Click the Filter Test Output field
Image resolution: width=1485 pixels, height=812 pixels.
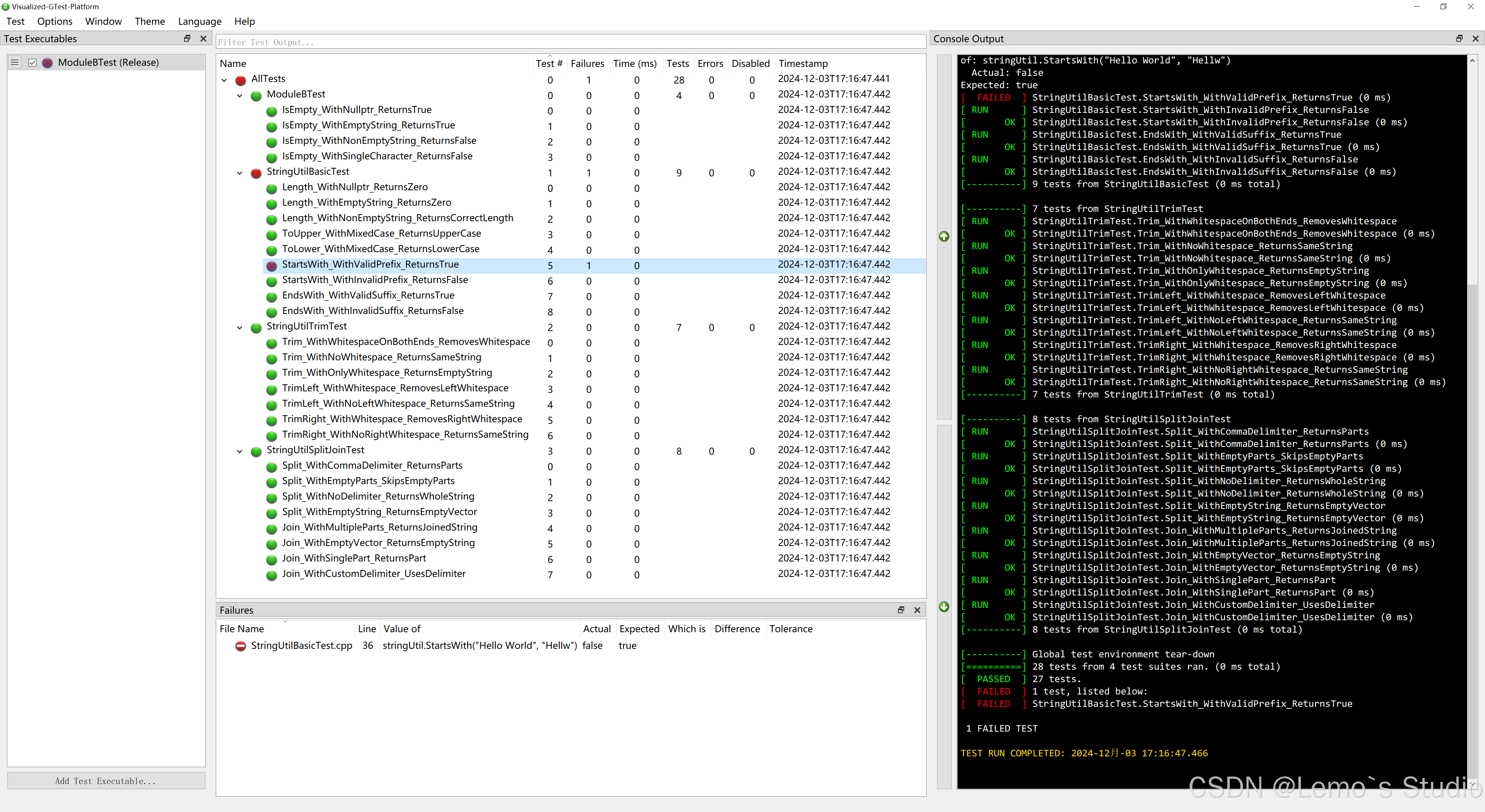click(571, 42)
